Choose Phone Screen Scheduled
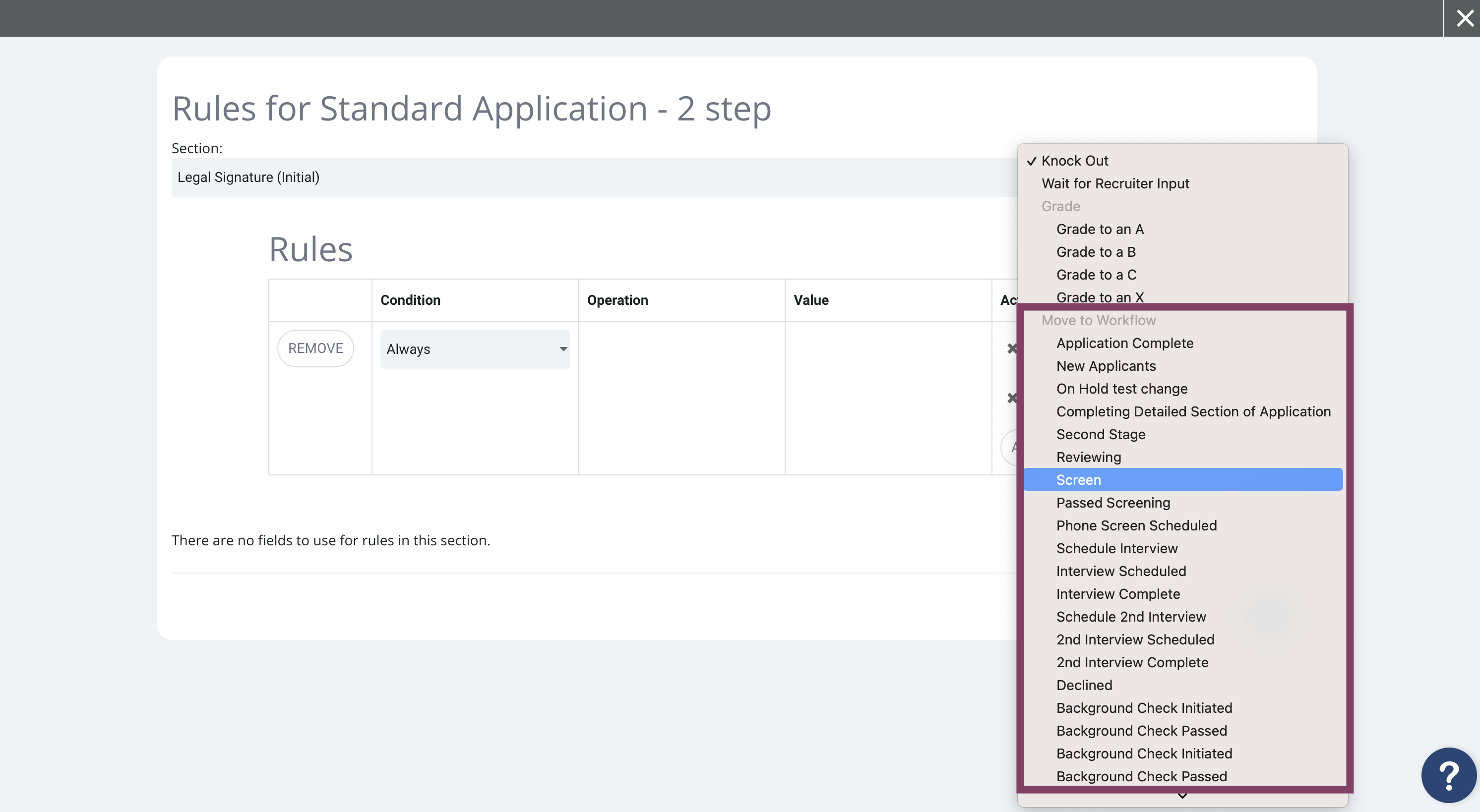Image resolution: width=1480 pixels, height=812 pixels. click(x=1183, y=525)
